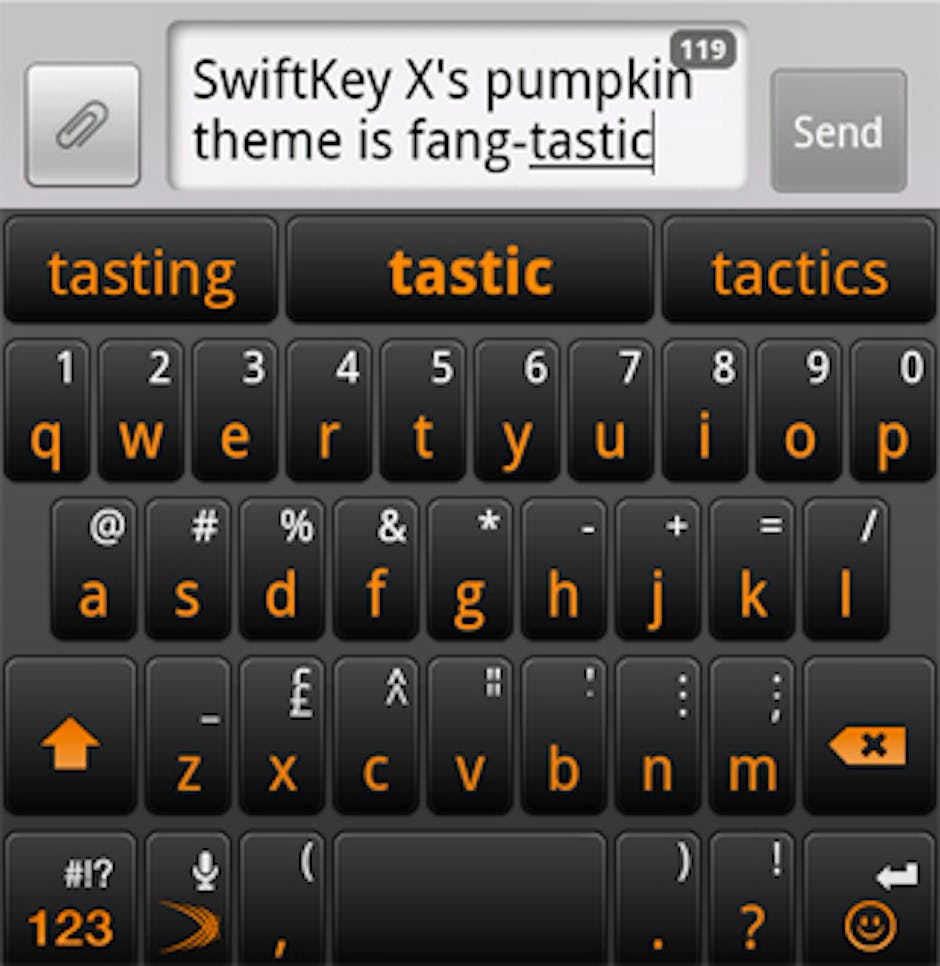Tap the letter p key
Screen dimensions: 940x966
pyautogui.click(x=893, y=410)
